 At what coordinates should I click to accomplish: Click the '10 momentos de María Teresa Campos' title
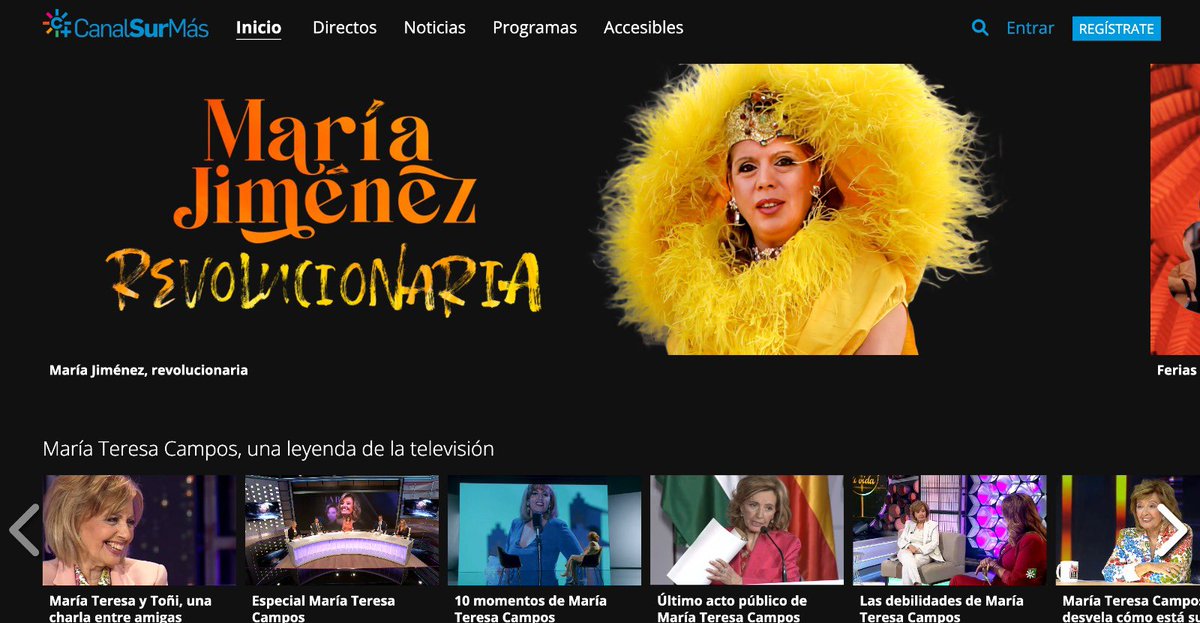531,608
